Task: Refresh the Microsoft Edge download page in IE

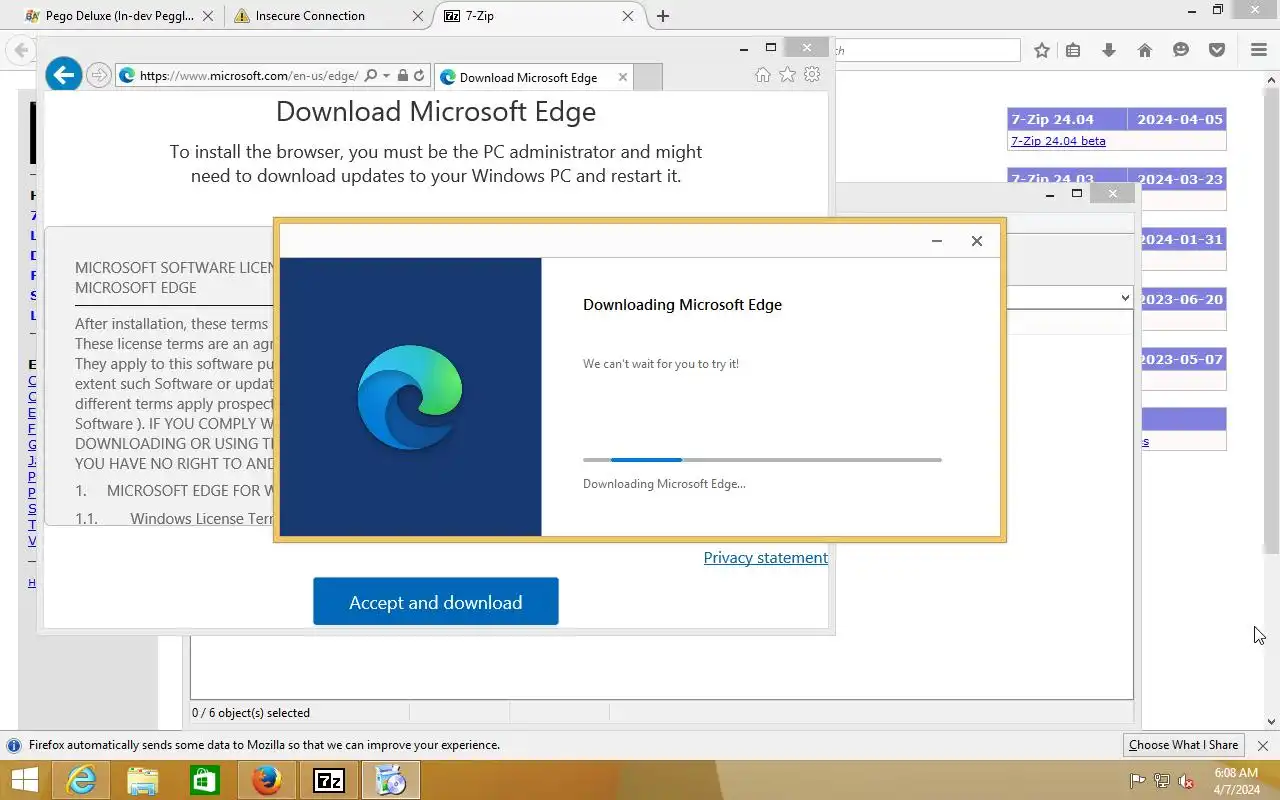Action: pos(419,75)
